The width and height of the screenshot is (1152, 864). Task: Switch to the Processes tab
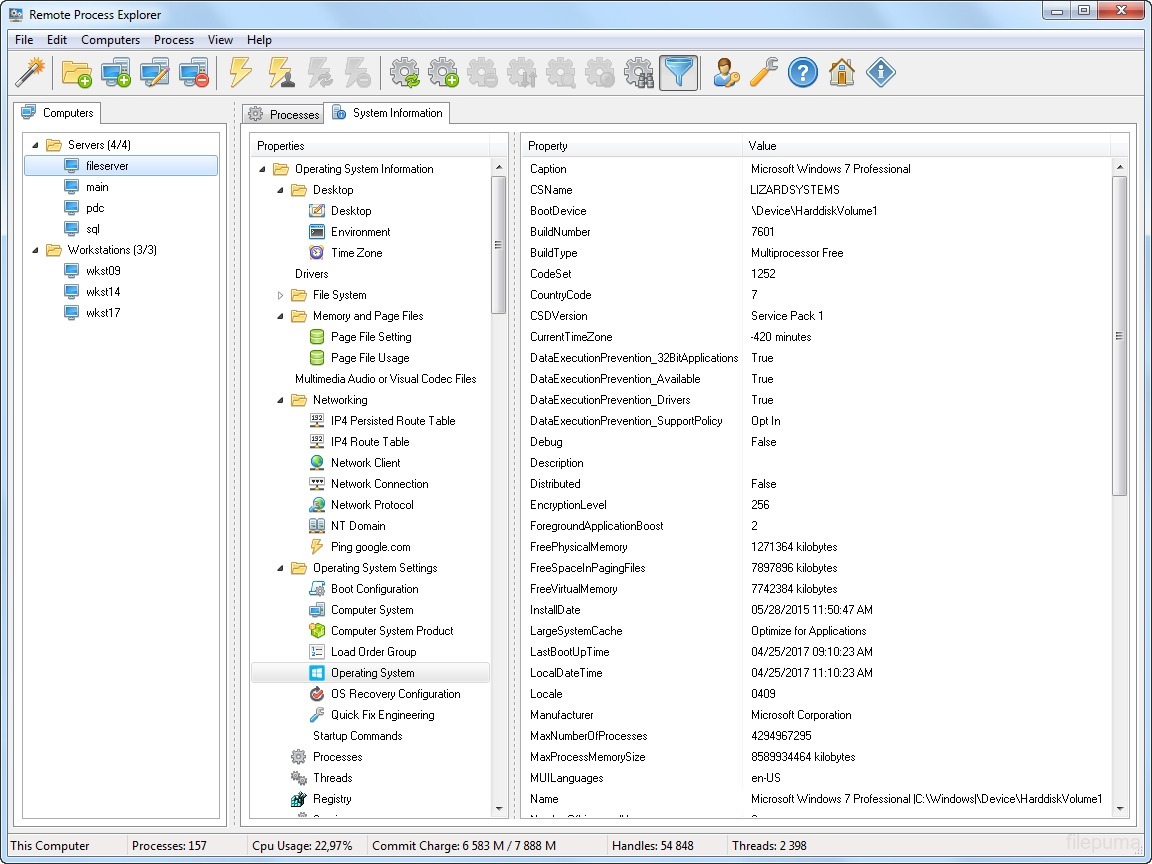[x=284, y=114]
